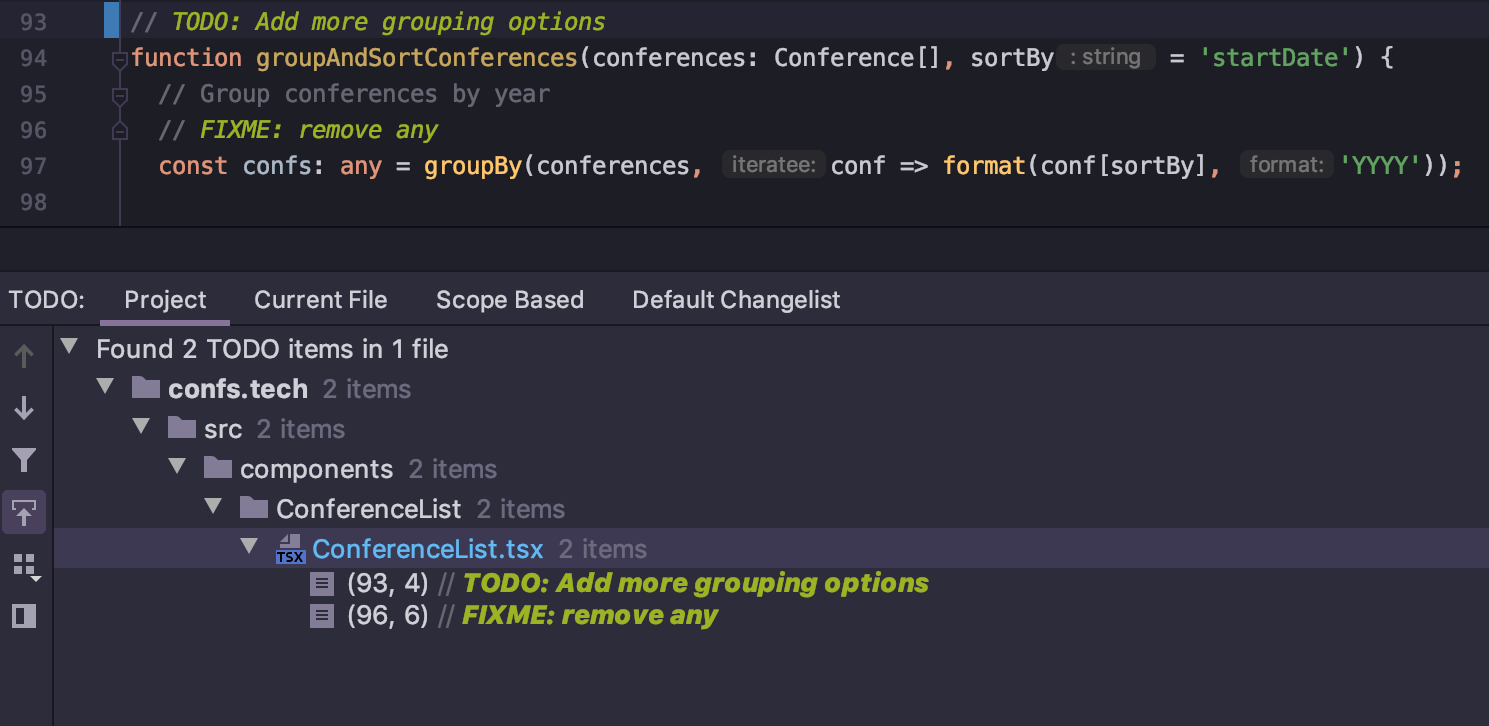
Task: Click the src folder icon
Action: pyautogui.click(x=182, y=428)
